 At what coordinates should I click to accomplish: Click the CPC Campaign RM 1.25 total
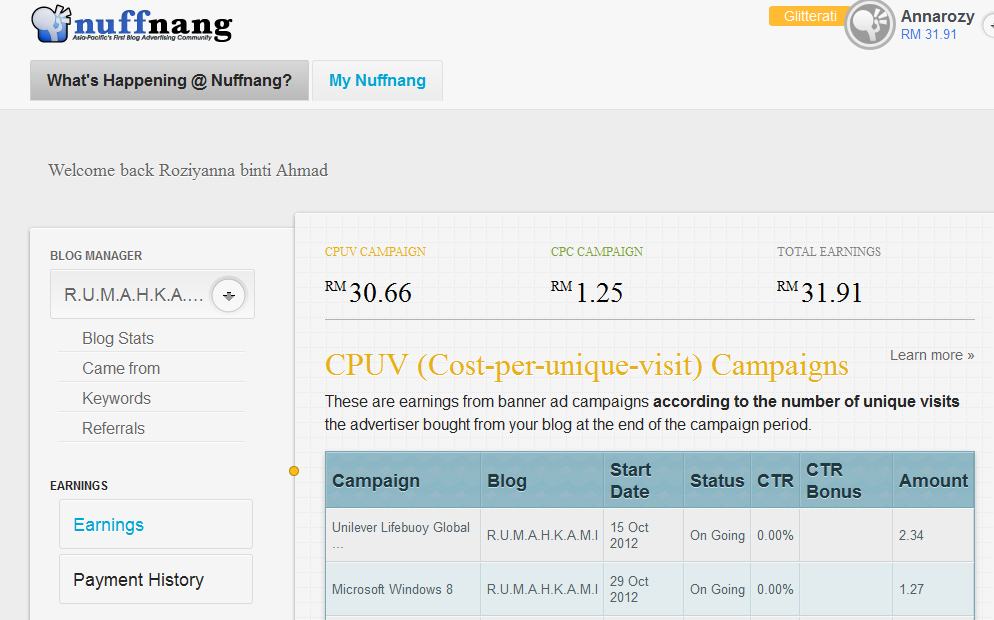587,292
